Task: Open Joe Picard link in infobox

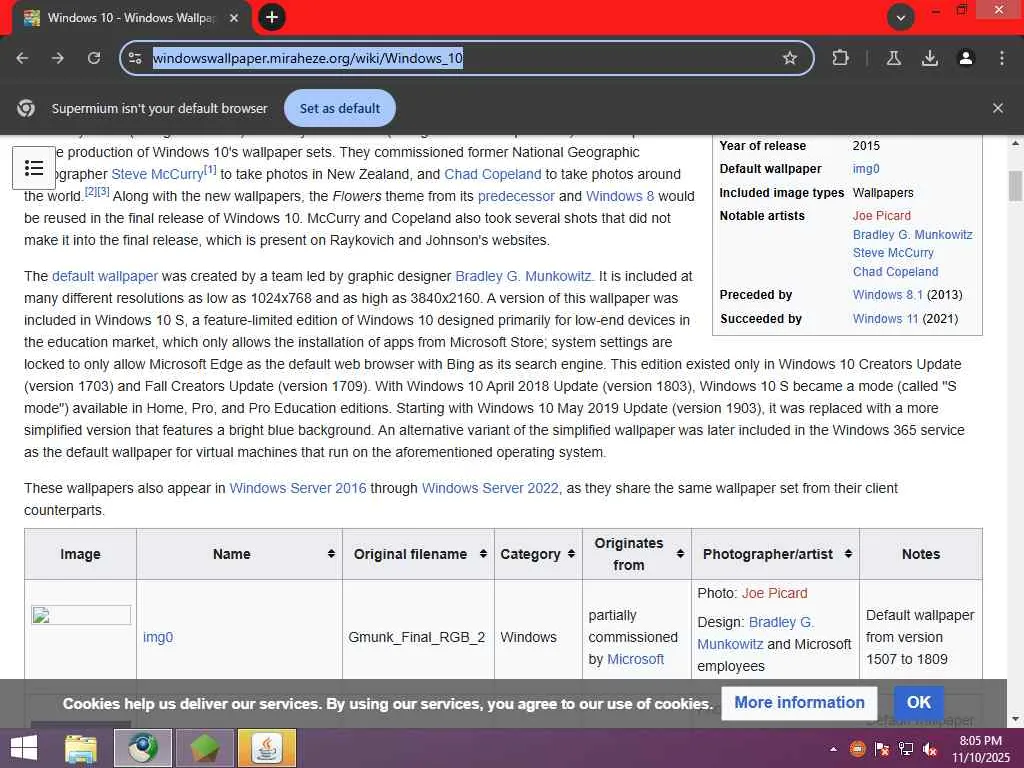Action: [x=882, y=216]
